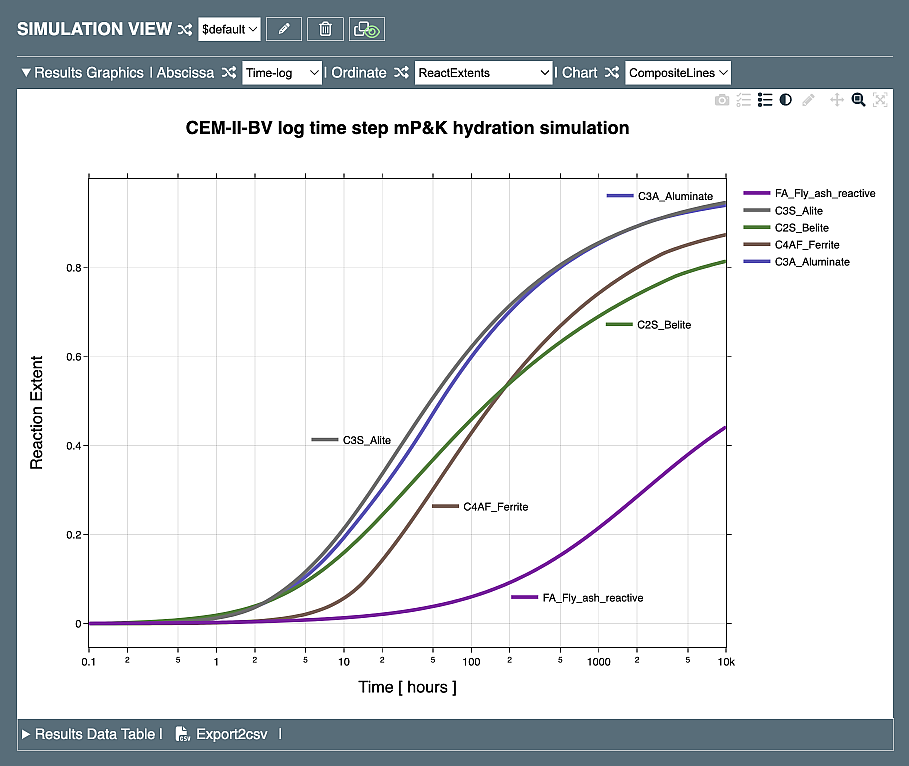Download plot with camera icon
The image size is (909, 766).
(722, 100)
